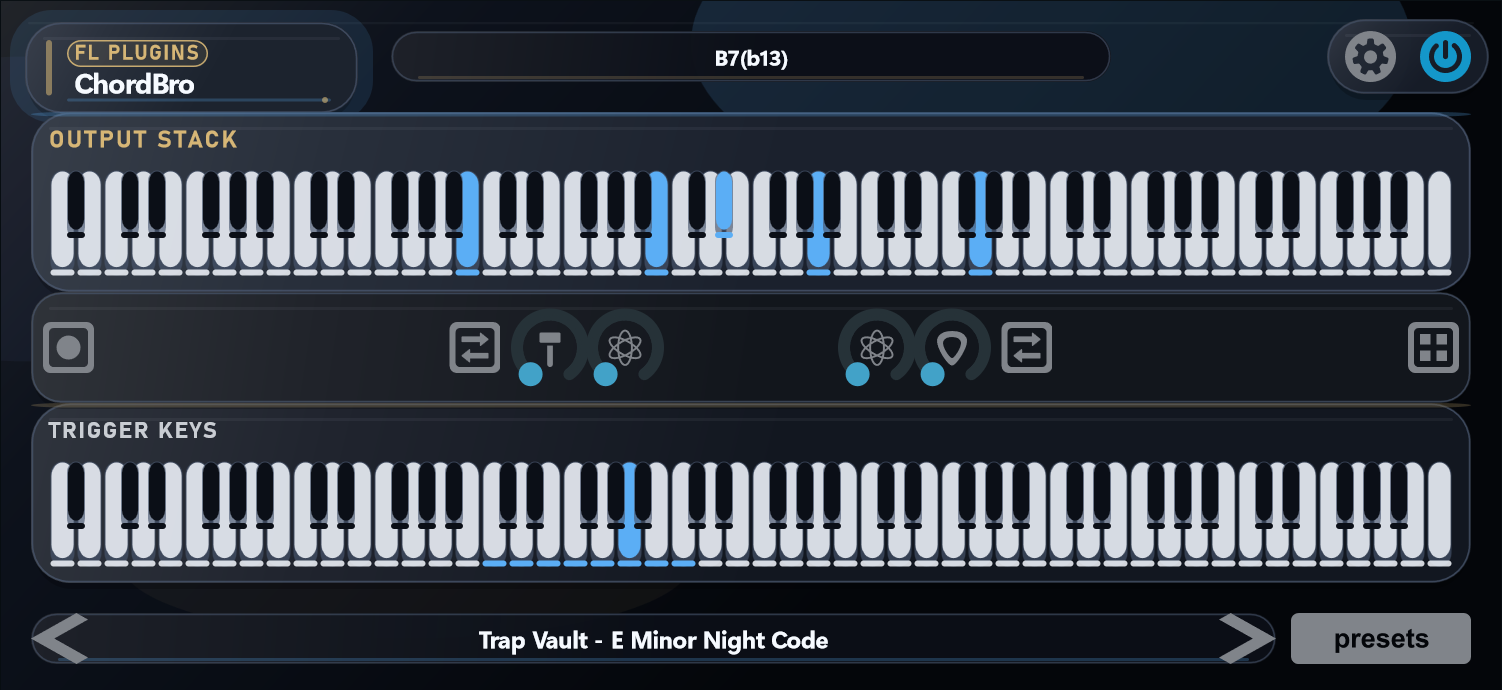This screenshot has height=690, width=1502.
Task: Select the left swap/transfer icon
Action: (x=474, y=347)
